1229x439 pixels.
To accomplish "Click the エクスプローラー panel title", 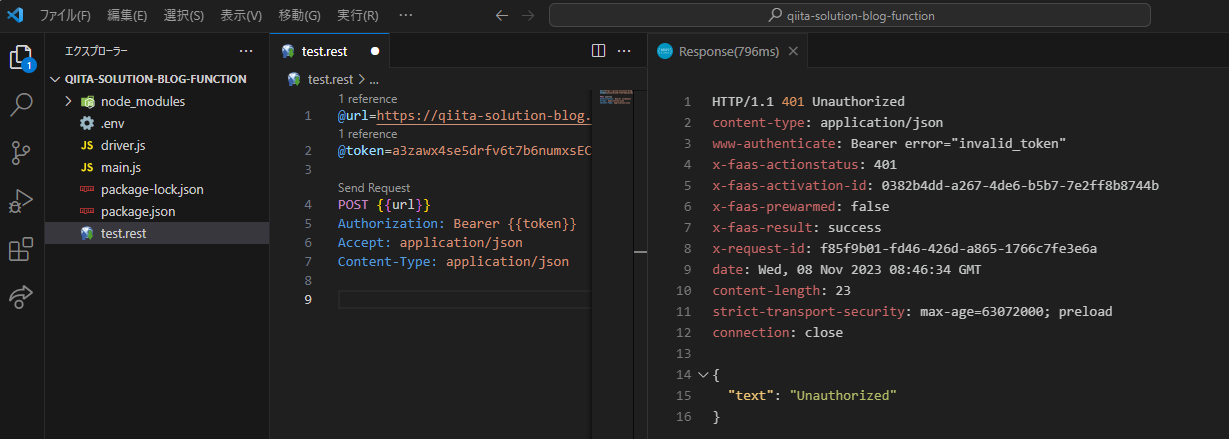I will pos(96,51).
